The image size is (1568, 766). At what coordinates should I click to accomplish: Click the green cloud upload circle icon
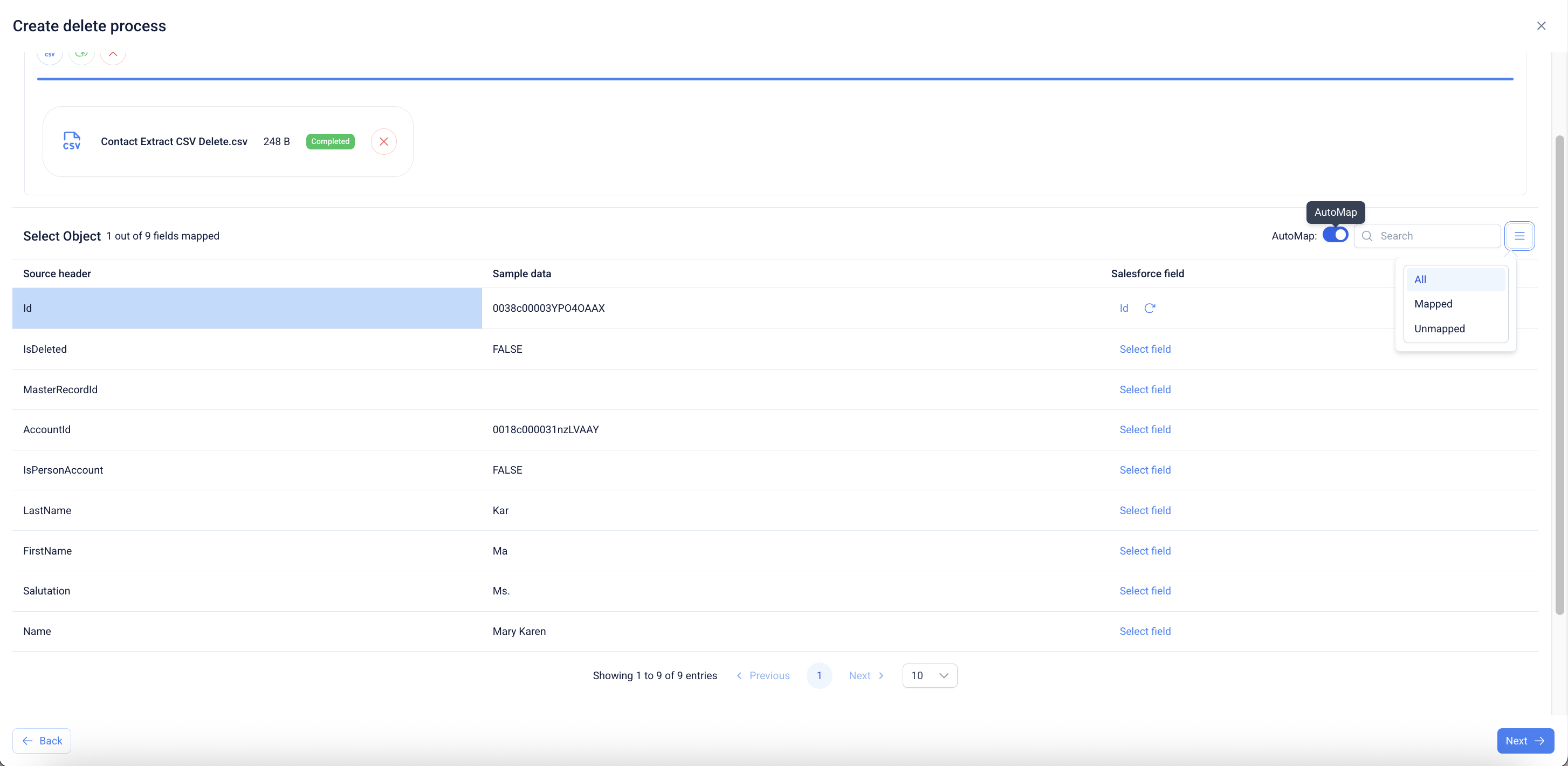(x=81, y=56)
